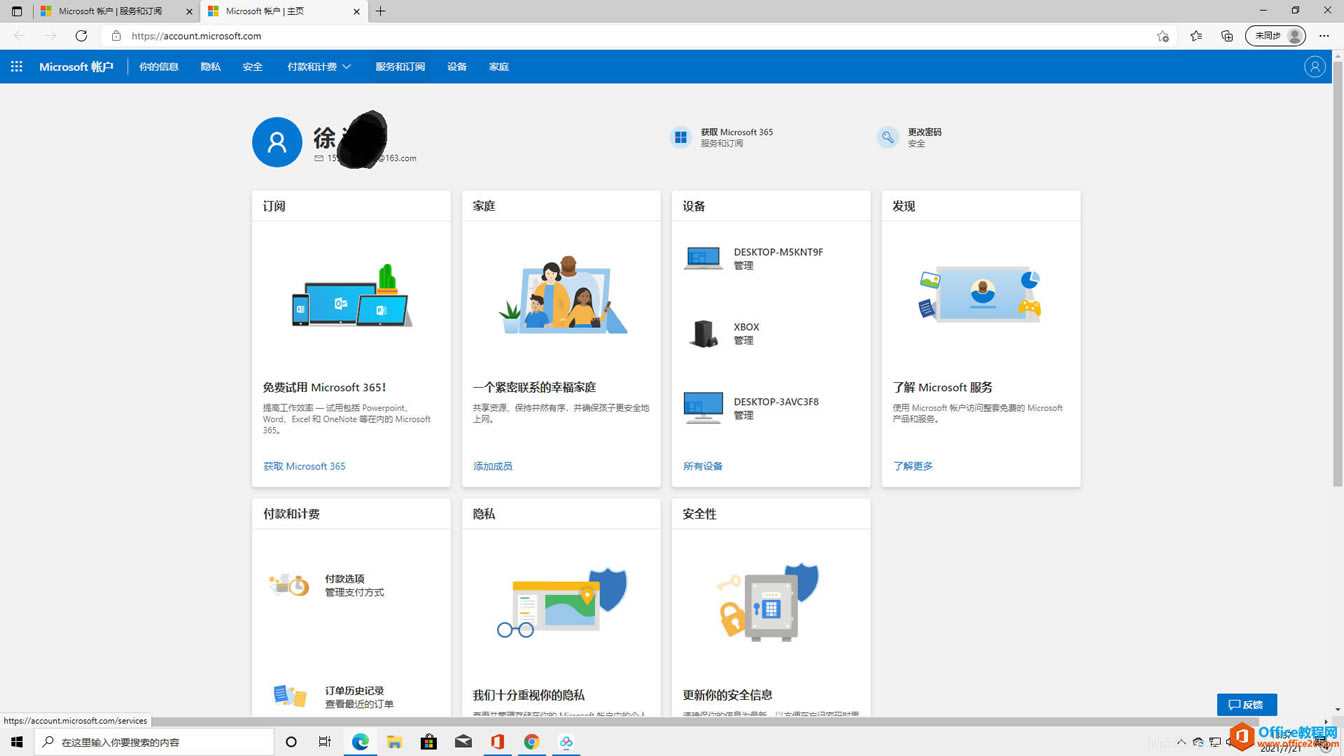Click the Microsoft 365 tile icon near the profile

point(681,138)
